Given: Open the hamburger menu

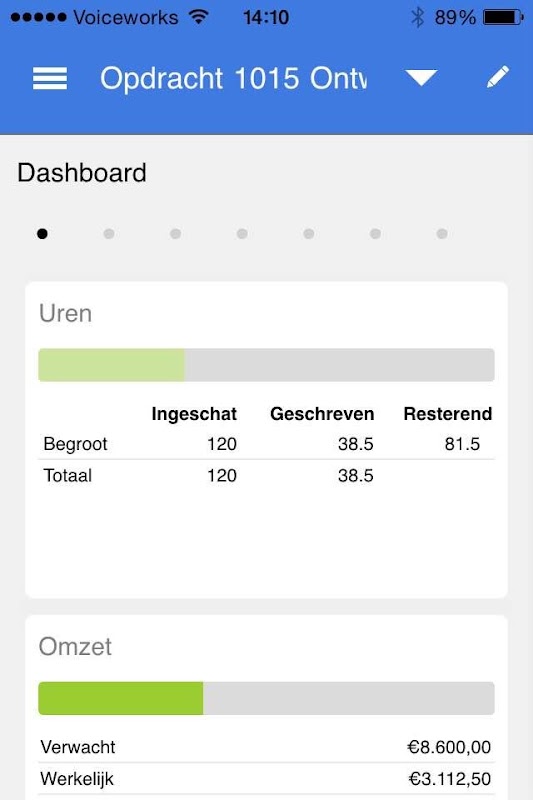Looking at the screenshot, I should click(49, 79).
